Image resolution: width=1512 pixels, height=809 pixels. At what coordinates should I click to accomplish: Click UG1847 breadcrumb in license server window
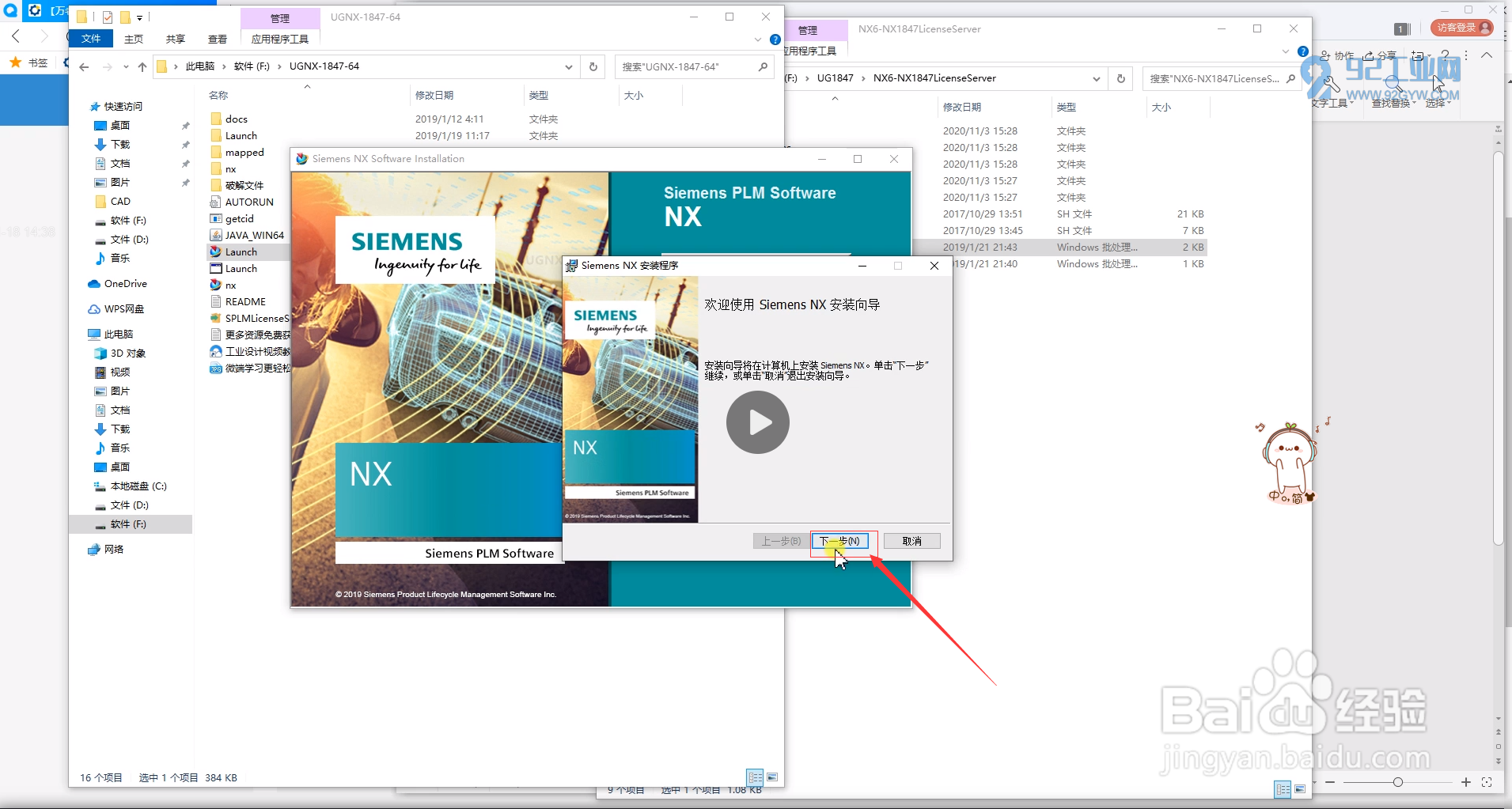pos(835,78)
